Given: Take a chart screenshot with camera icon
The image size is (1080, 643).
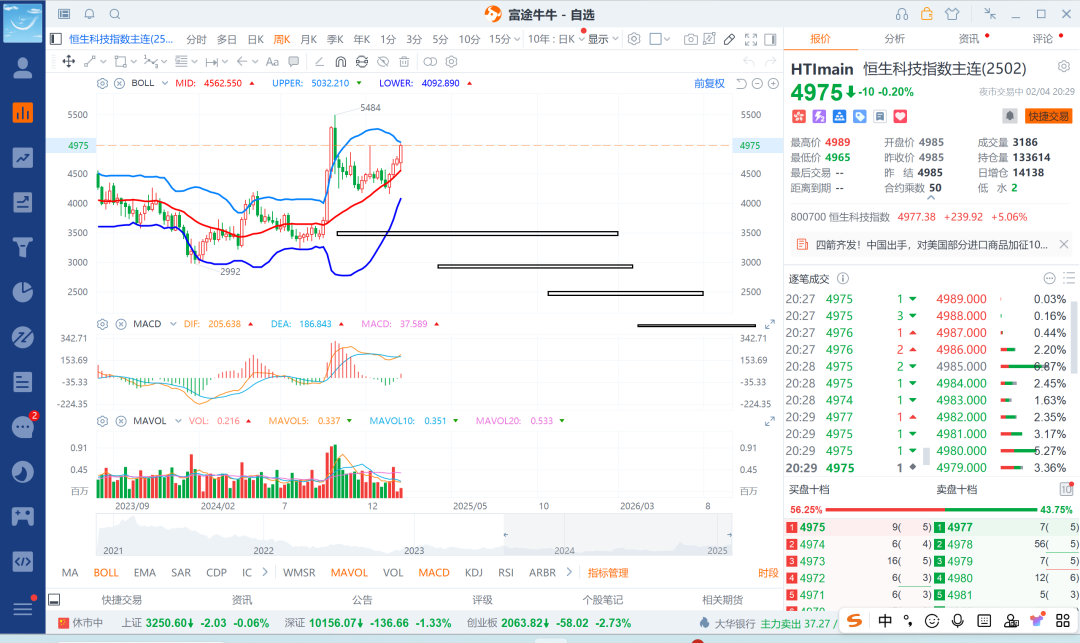Looking at the screenshot, I should (690, 39).
